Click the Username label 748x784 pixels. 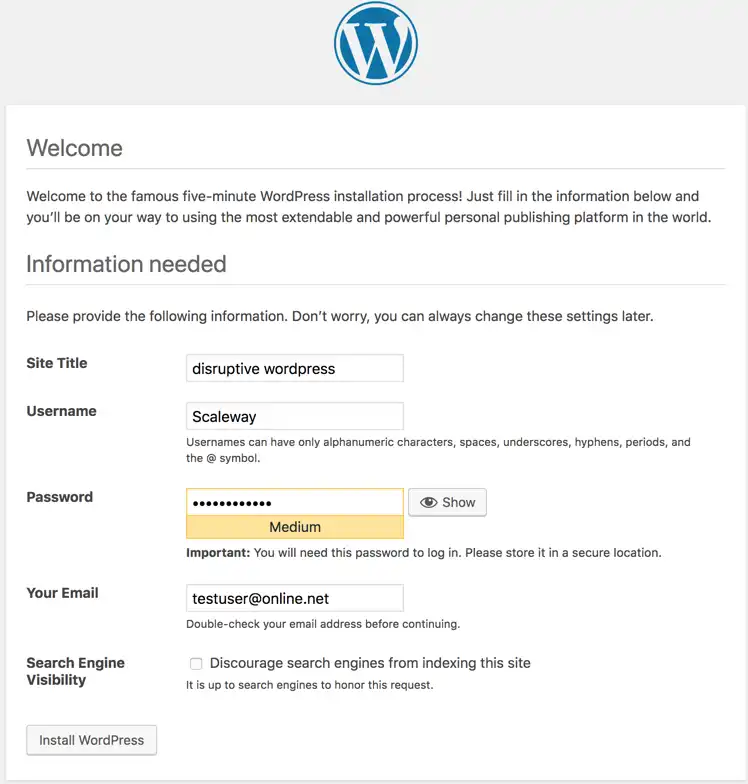tap(61, 411)
